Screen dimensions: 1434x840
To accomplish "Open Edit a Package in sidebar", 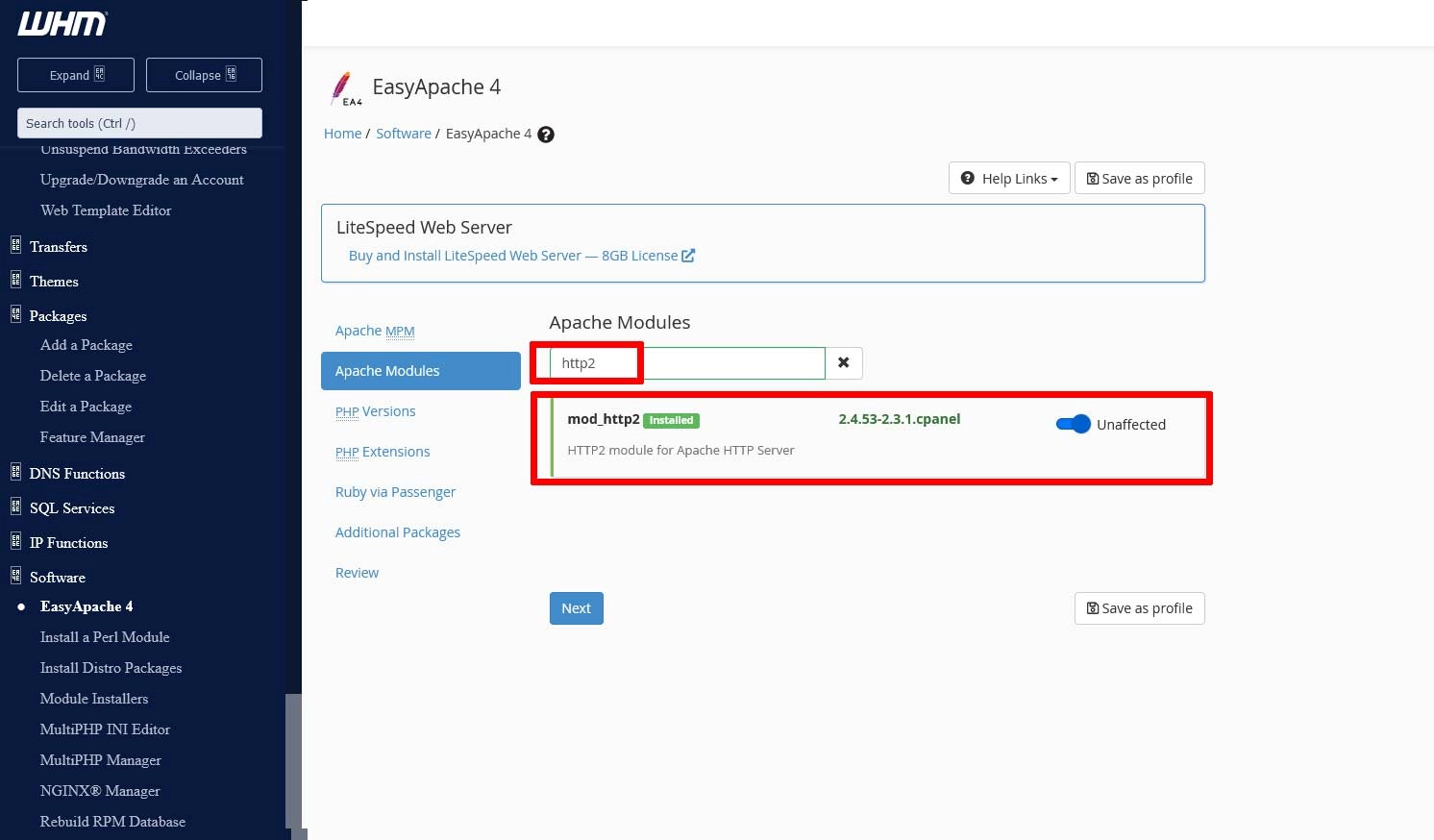I will [x=86, y=407].
